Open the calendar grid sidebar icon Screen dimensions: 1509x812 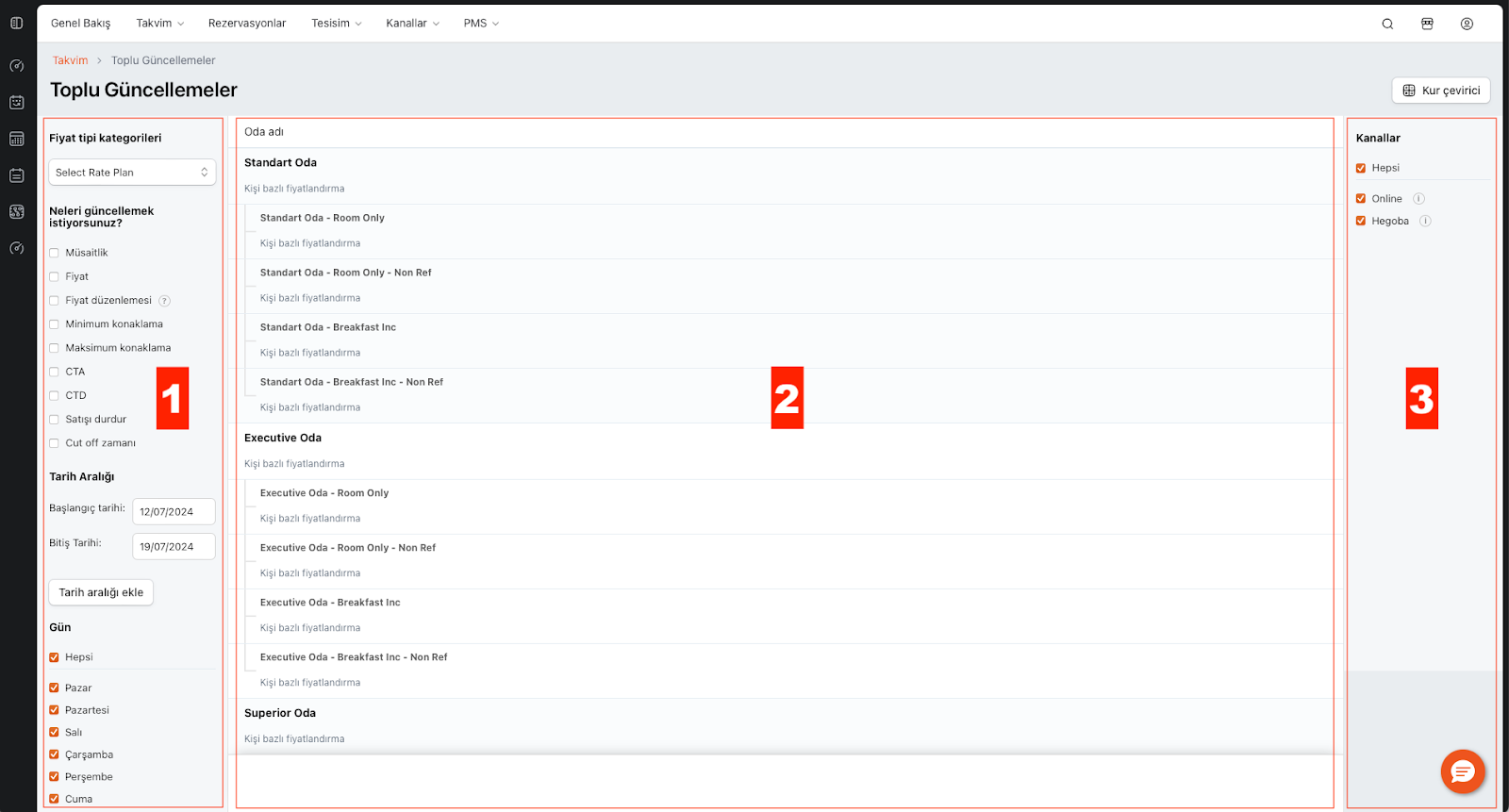coord(16,139)
